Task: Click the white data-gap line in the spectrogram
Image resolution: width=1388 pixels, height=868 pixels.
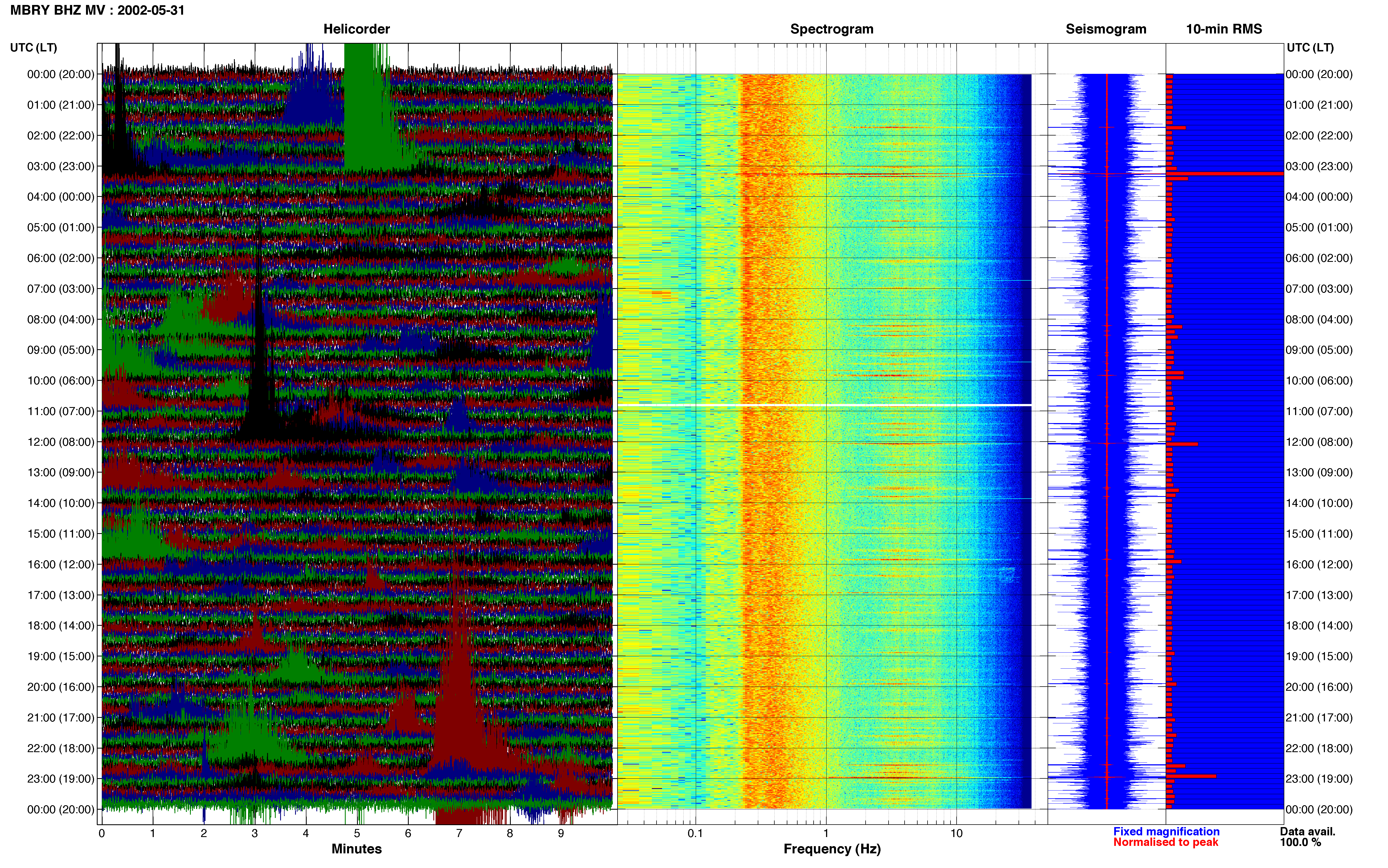Action: coord(824,405)
